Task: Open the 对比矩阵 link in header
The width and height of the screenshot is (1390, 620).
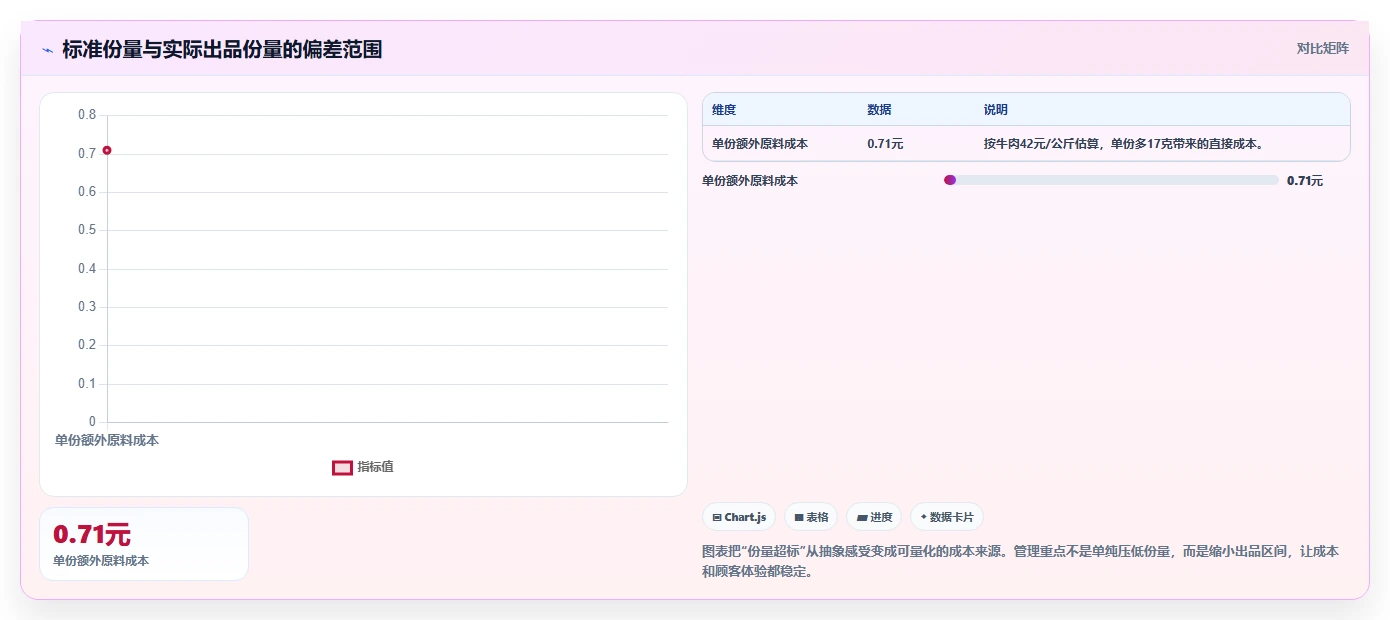Action: tap(1322, 48)
